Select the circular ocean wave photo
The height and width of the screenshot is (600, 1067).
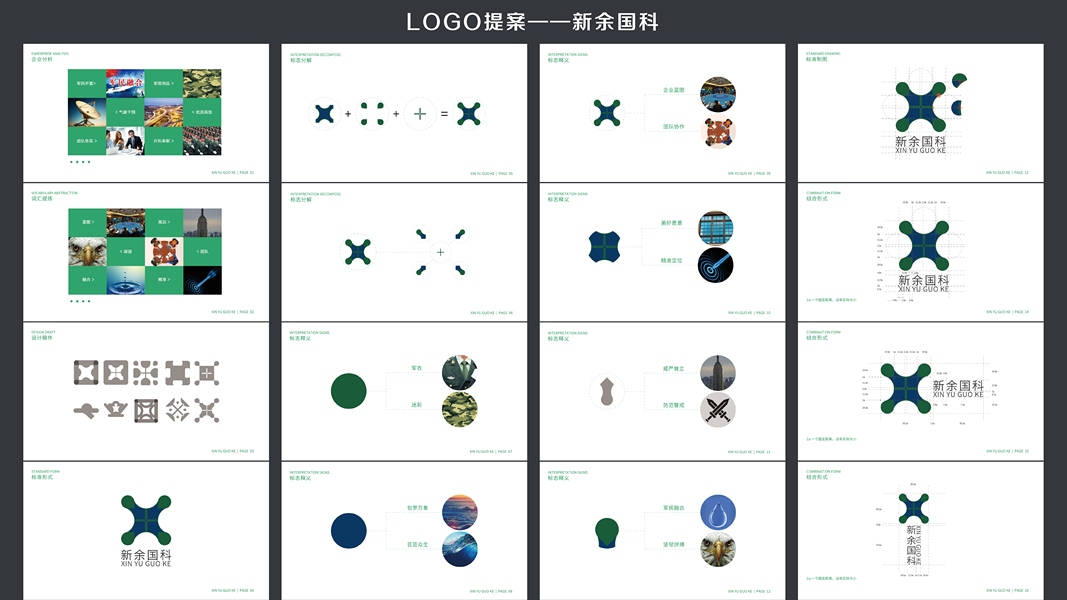459,549
